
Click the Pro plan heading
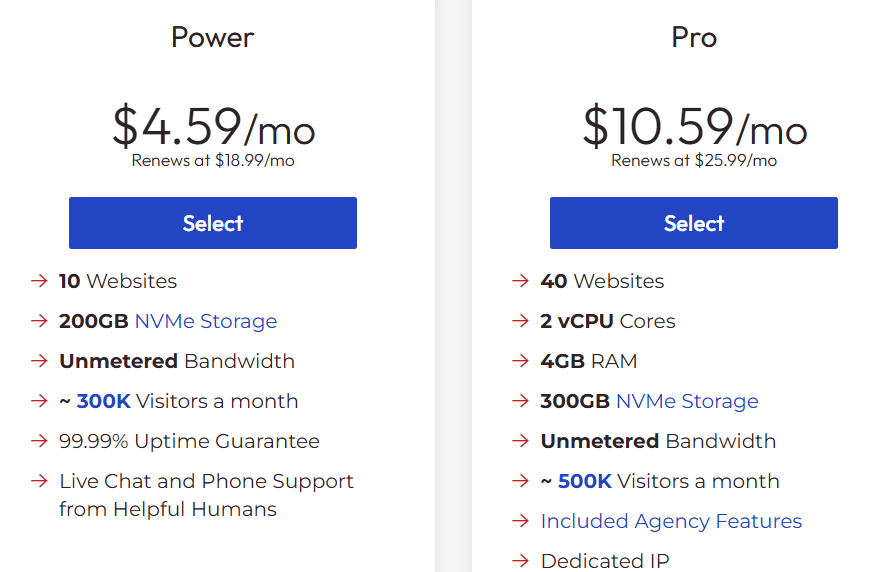[694, 38]
